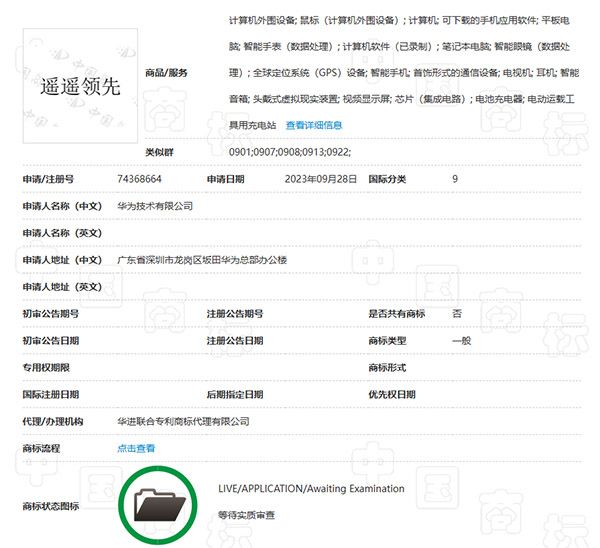The height and width of the screenshot is (548, 600).
Task: Click the similar group codes starting 0901
Action: (x=289, y=152)
